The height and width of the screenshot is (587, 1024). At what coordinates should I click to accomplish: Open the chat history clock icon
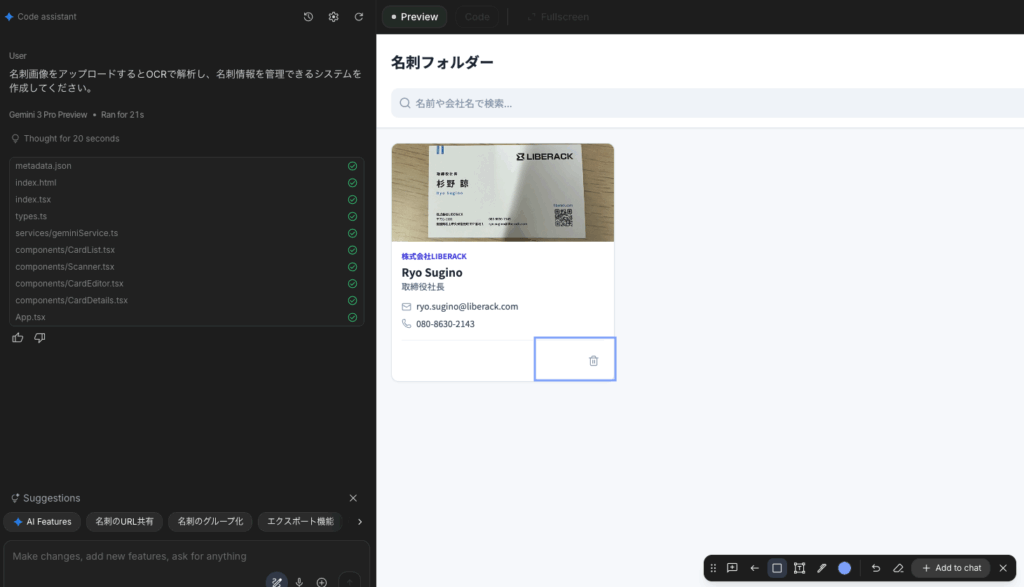click(308, 17)
